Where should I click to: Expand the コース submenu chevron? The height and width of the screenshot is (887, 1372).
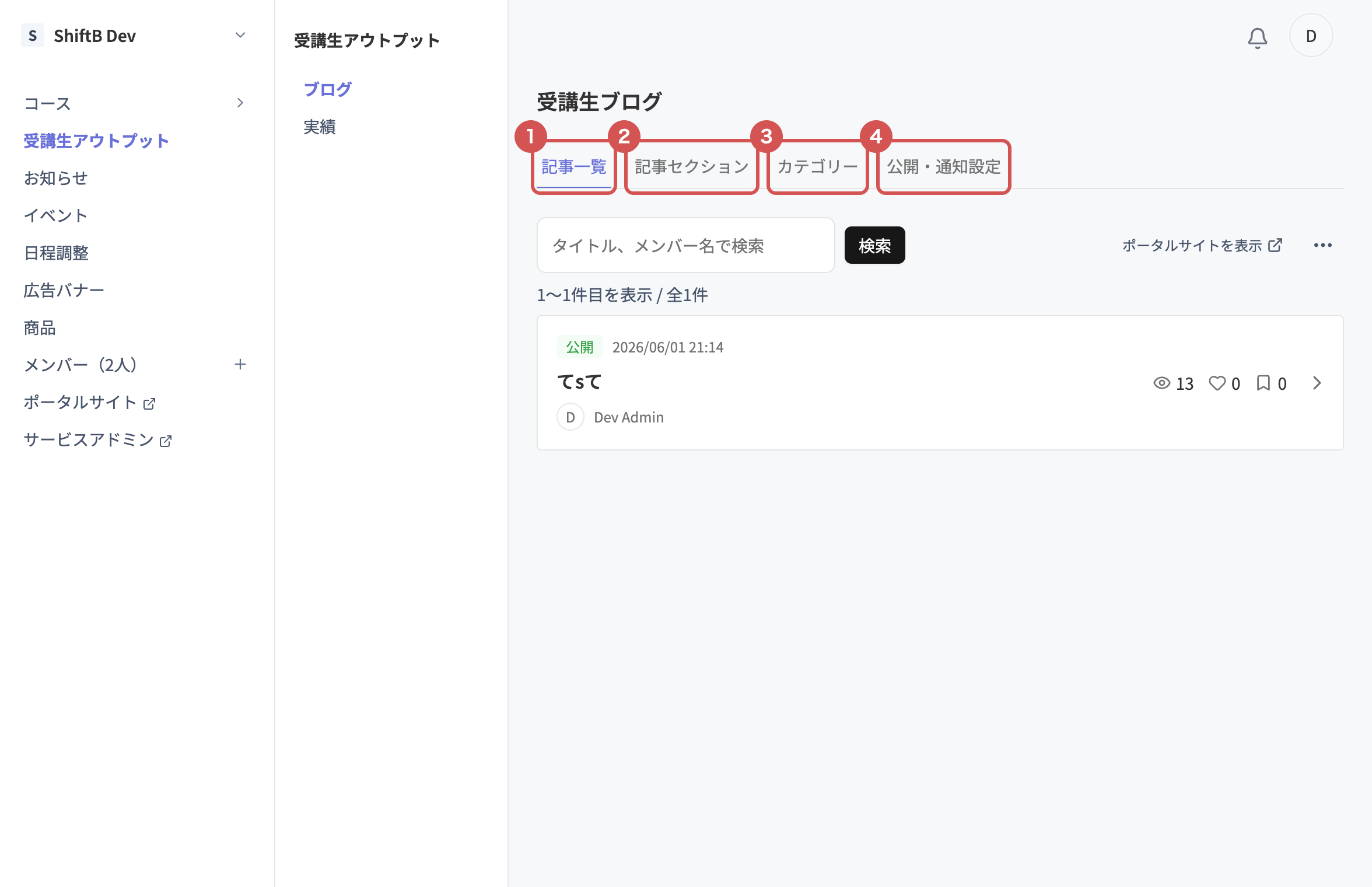click(240, 103)
